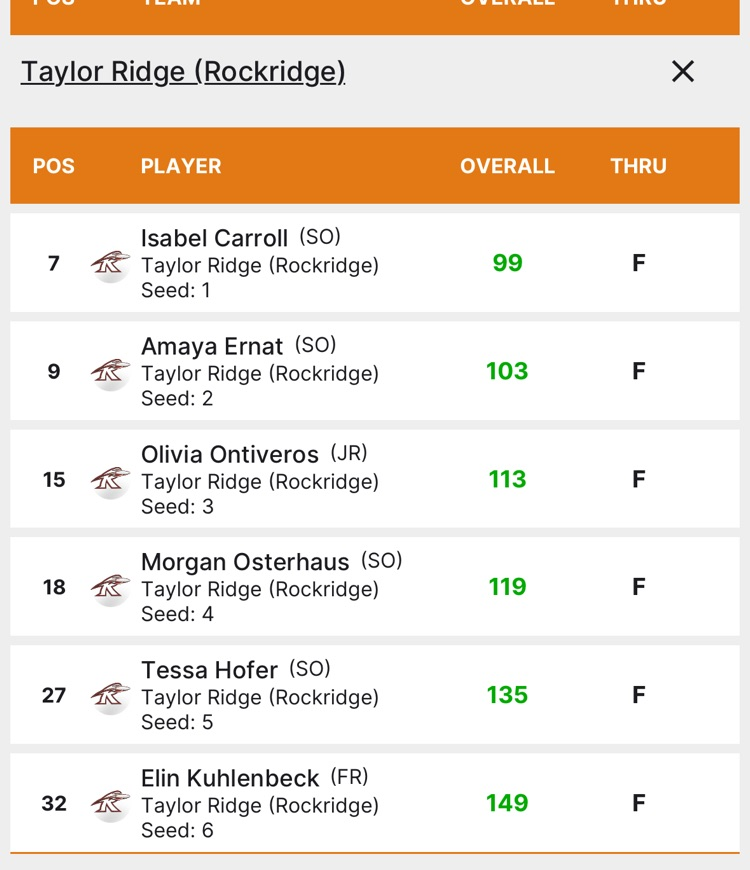750x870 pixels.
Task: Open Elin Kuhlenbeck's player name
Action: 230,778
